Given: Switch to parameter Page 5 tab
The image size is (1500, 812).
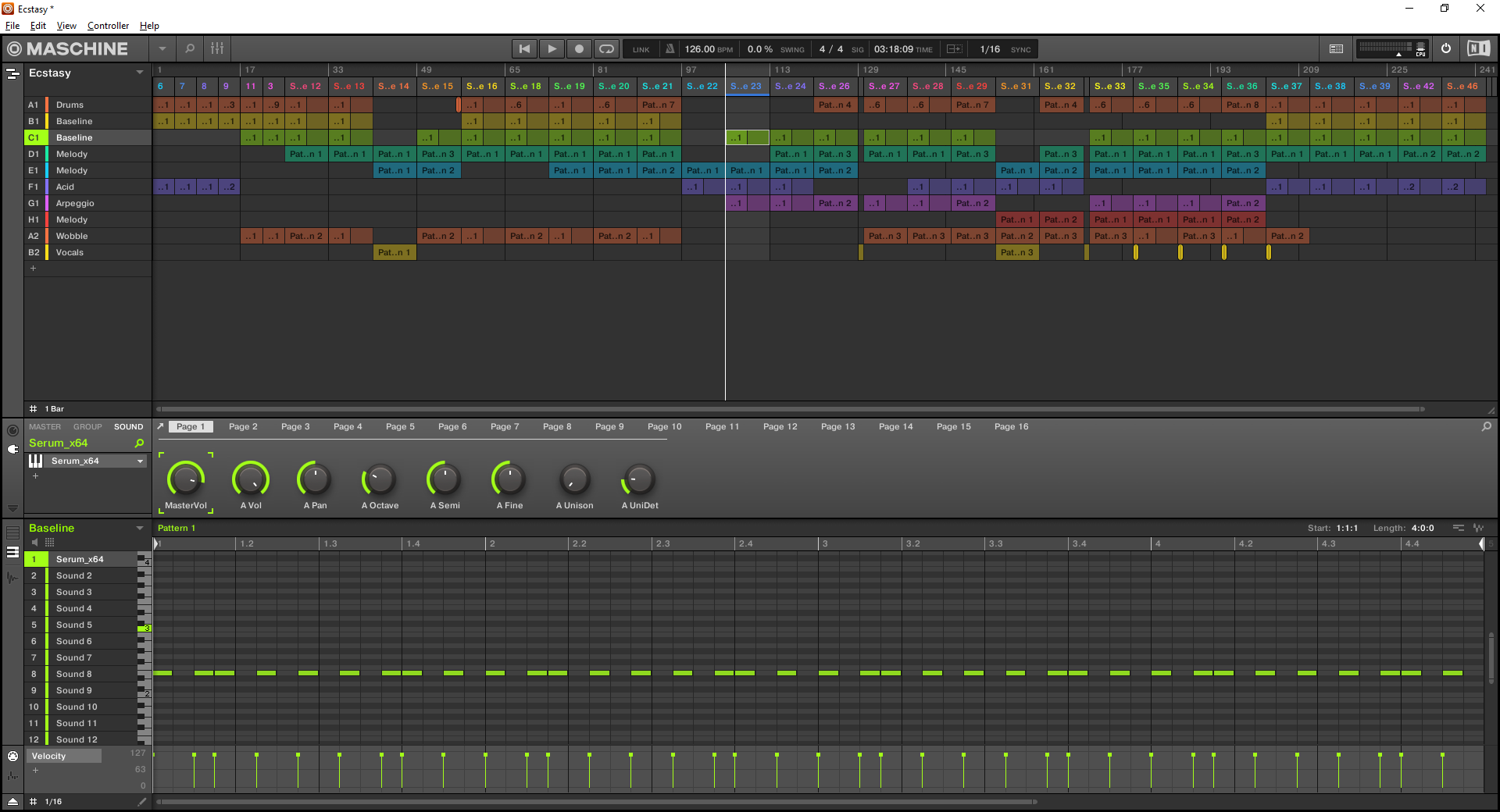Looking at the screenshot, I should pos(400,427).
